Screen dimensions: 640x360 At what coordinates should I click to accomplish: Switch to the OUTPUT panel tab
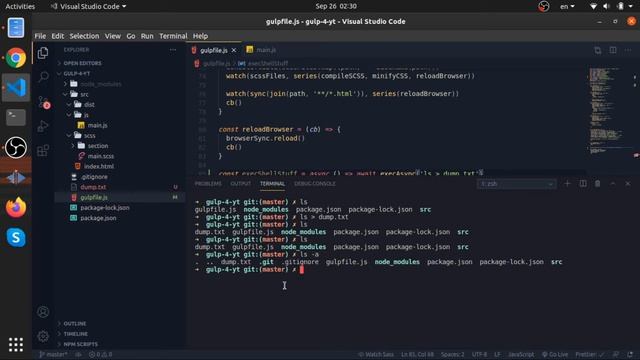coord(240,184)
